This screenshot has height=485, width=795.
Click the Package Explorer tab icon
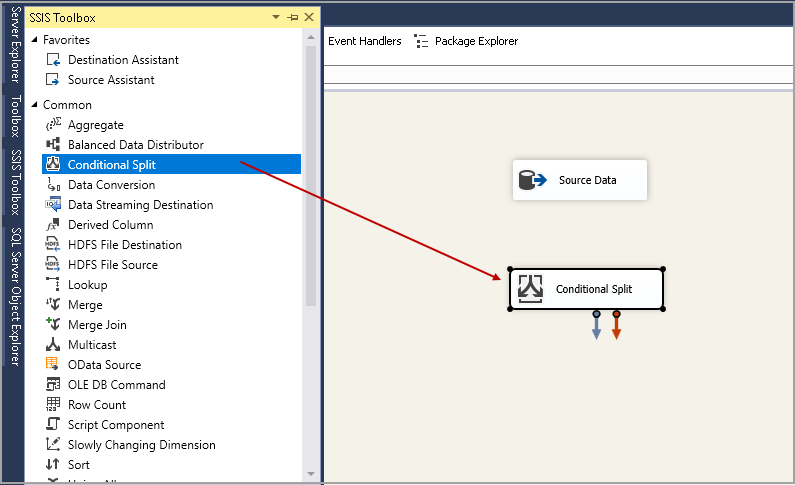[x=421, y=41]
